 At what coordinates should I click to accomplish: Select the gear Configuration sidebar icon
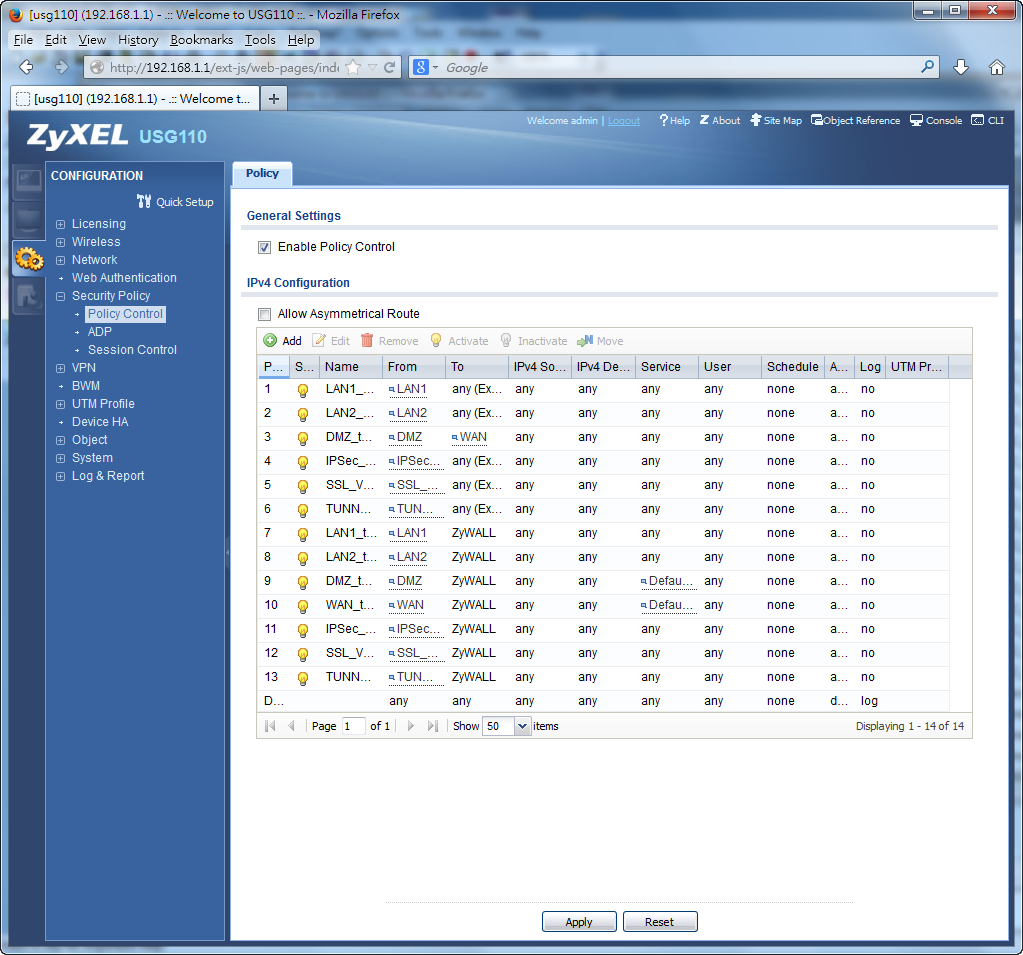tap(29, 259)
